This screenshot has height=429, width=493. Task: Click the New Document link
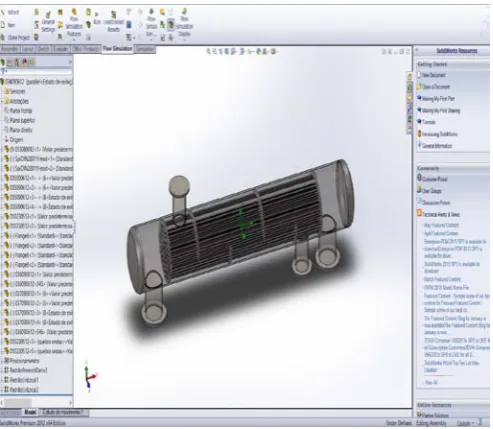point(431,75)
